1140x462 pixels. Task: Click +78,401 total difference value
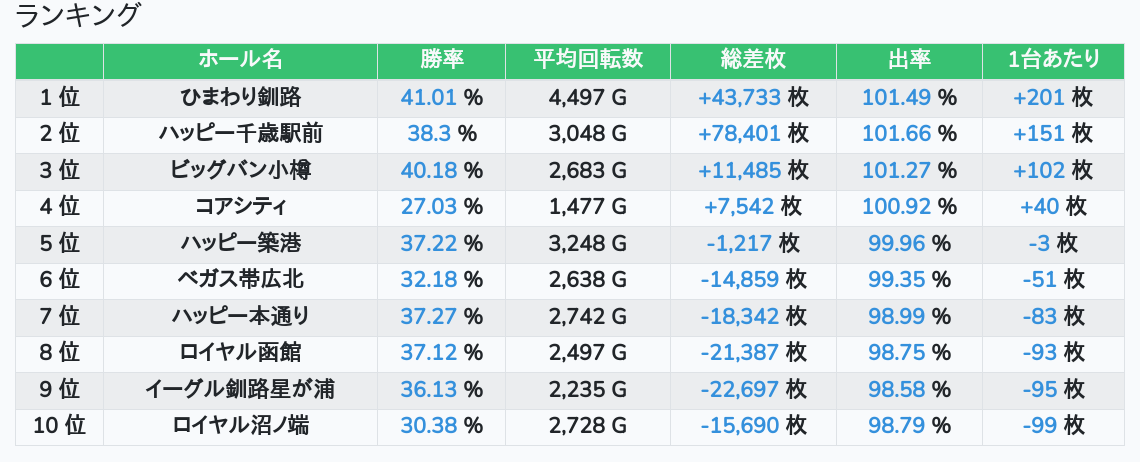coord(740,134)
